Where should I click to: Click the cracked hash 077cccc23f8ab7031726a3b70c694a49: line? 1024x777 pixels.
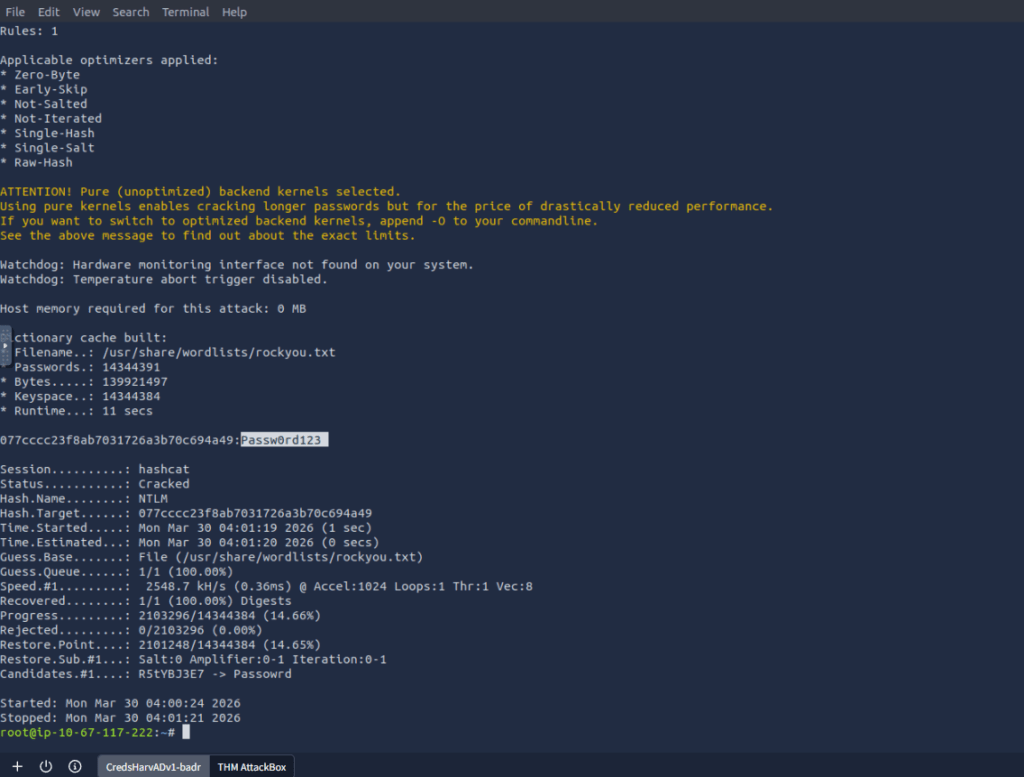click(120, 440)
